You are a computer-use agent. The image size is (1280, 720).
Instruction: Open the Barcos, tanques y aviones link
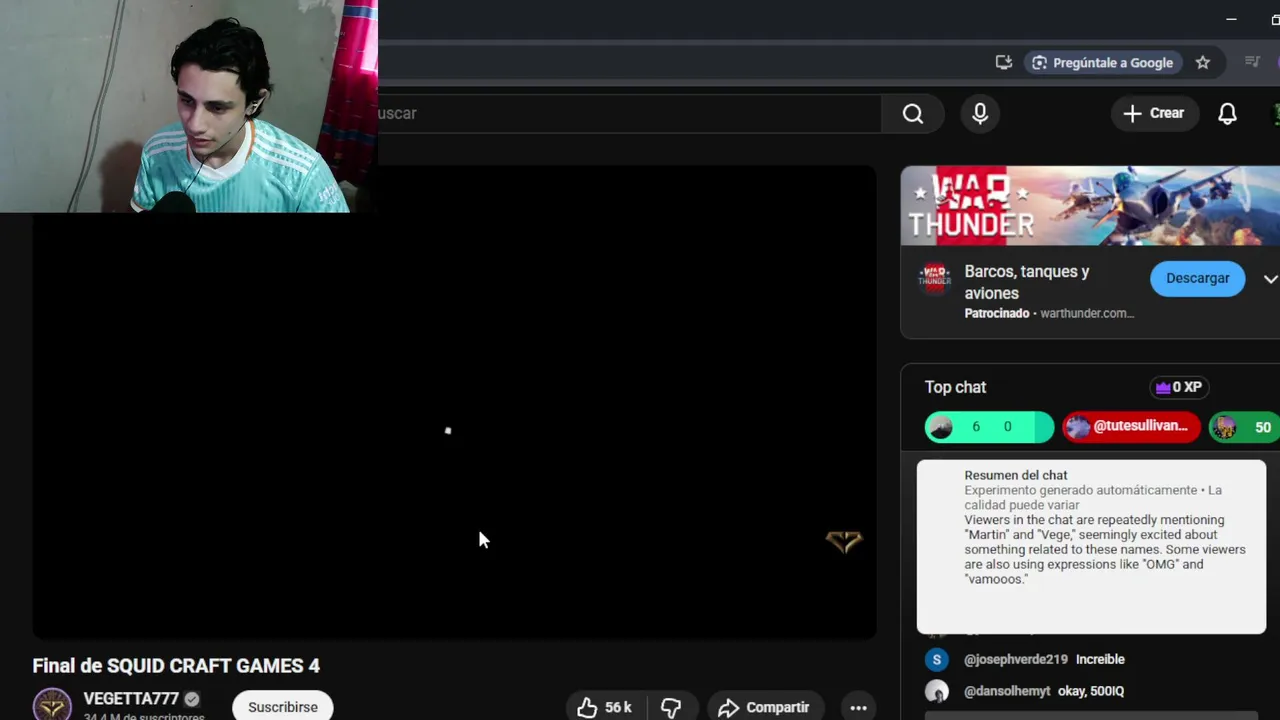pyautogui.click(x=1027, y=282)
